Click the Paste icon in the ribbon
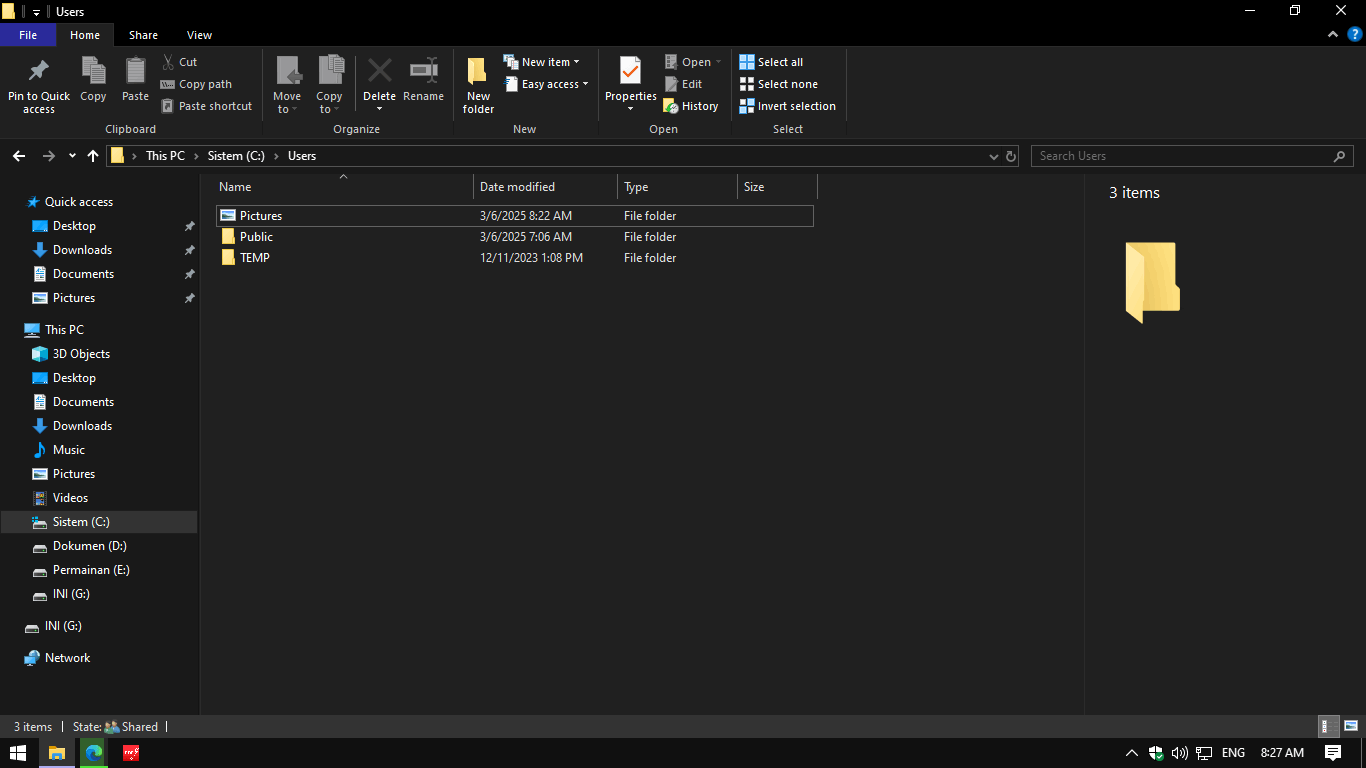The width and height of the screenshot is (1366, 768). [x=135, y=82]
